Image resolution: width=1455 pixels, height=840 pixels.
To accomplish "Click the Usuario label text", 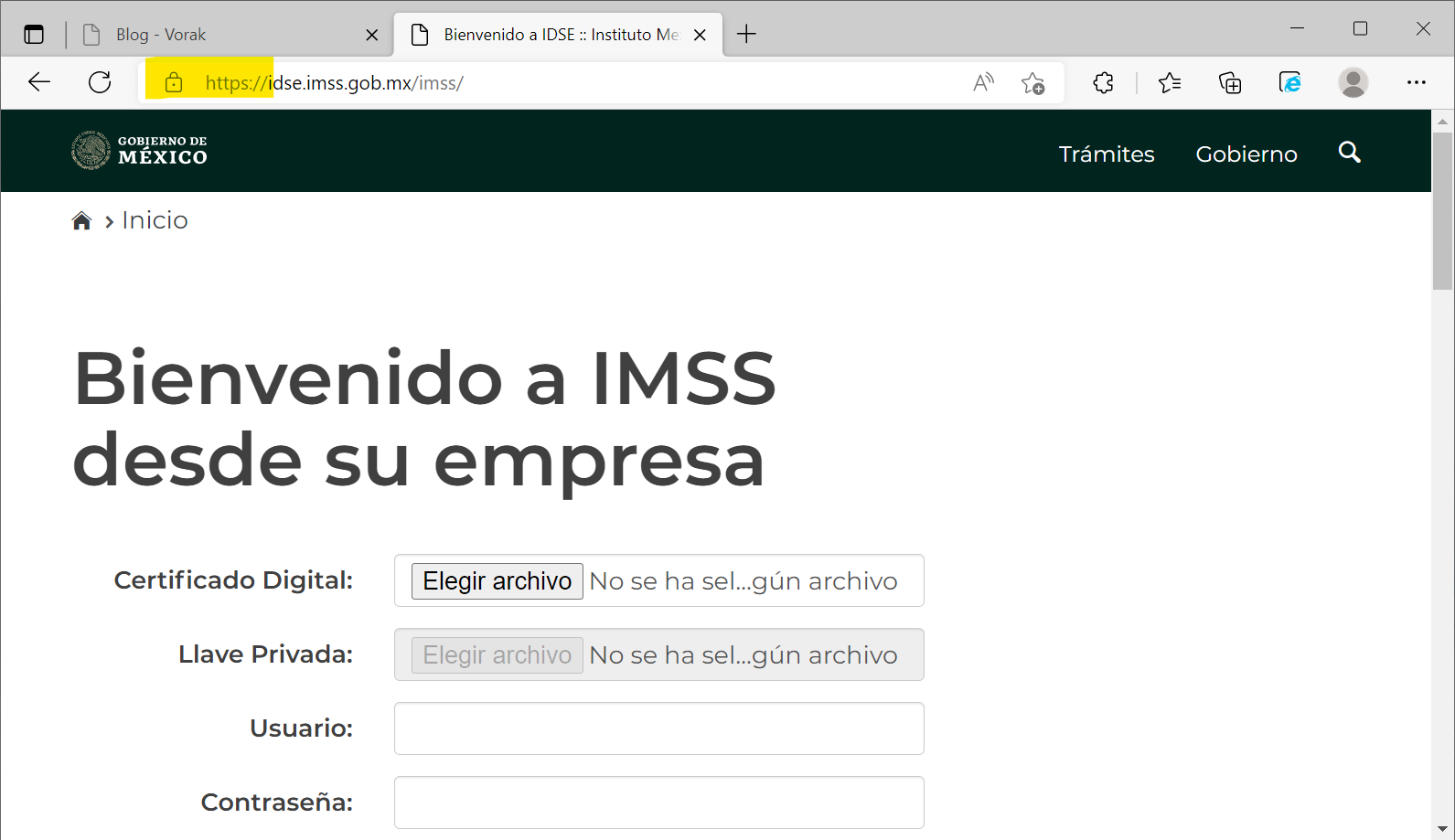I will [x=301, y=728].
